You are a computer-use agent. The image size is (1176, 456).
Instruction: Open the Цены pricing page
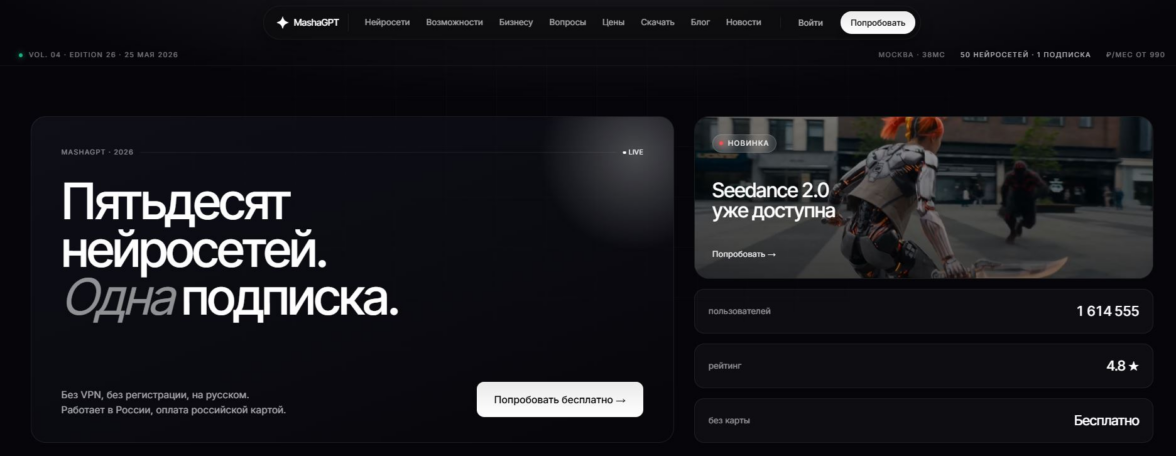pos(614,22)
